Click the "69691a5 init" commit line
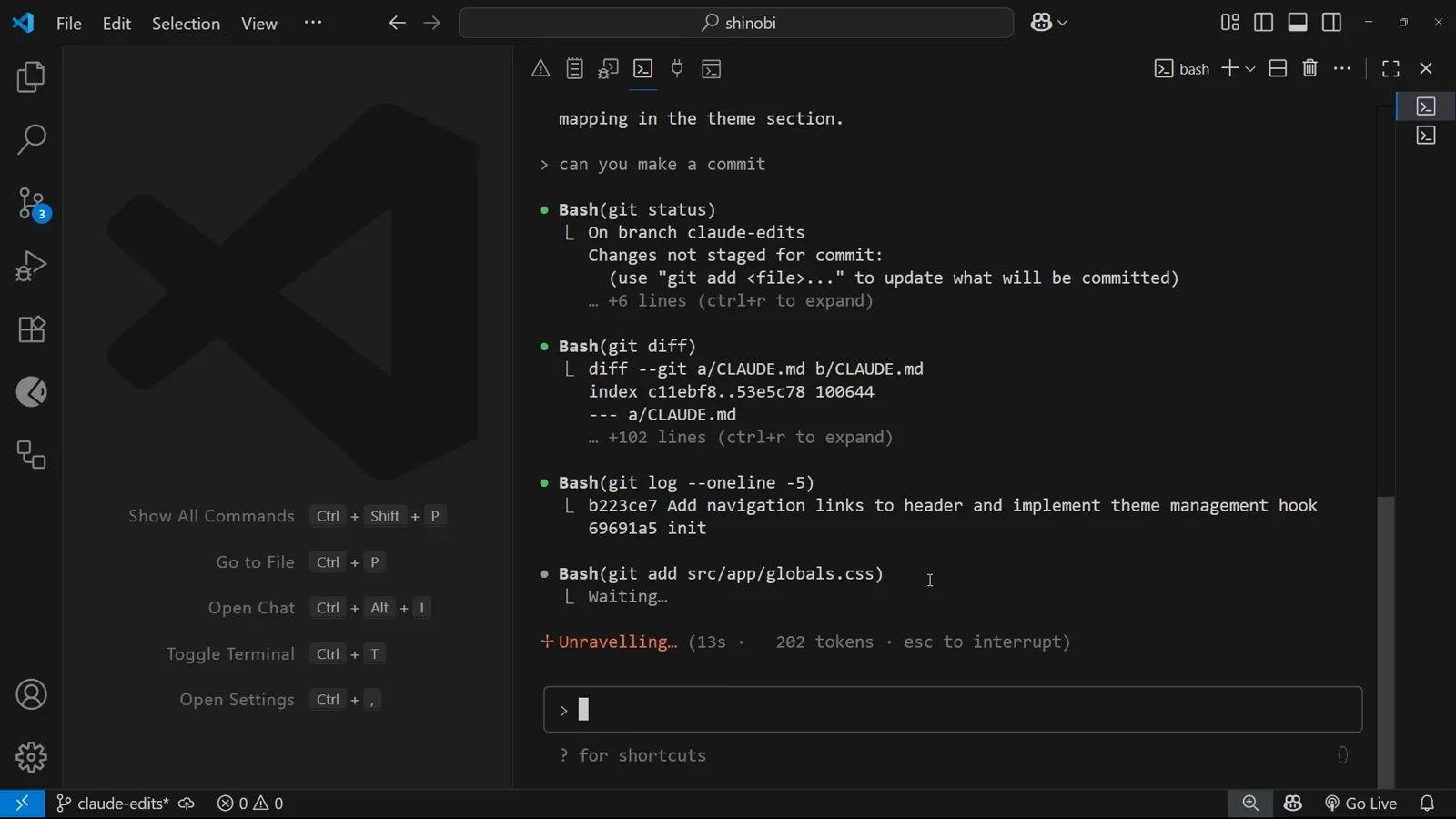1456x819 pixels. 647,529
